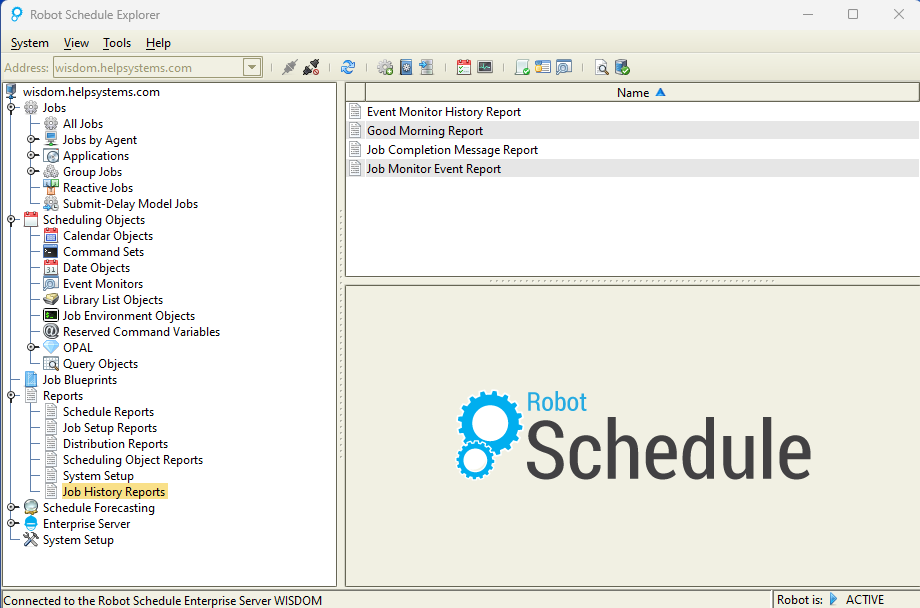The image size is (920, 608).
Task: Click the Job Environment Objects icon
Action: 51,316
